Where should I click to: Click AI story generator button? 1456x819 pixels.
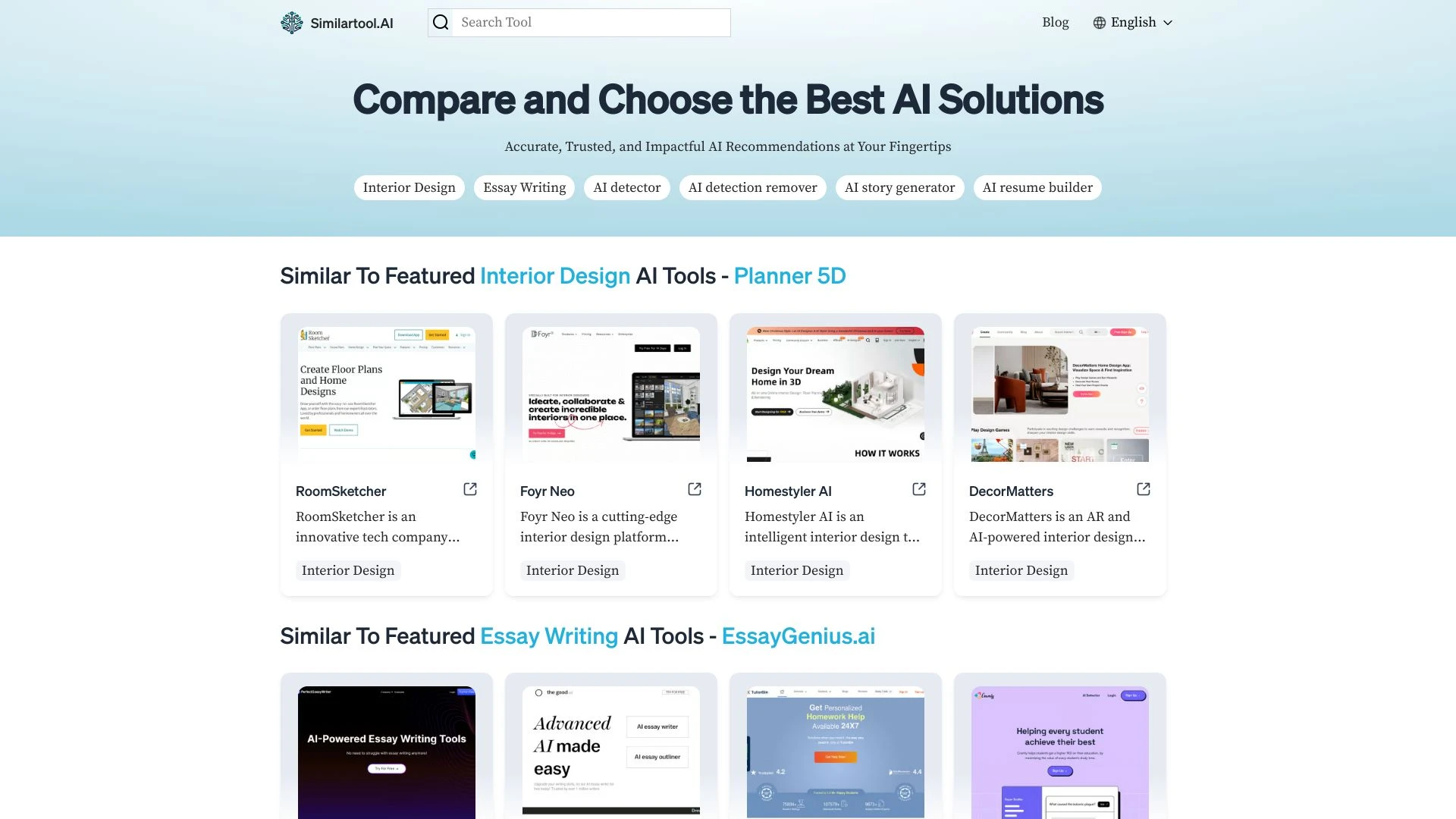tap(899, 187)
